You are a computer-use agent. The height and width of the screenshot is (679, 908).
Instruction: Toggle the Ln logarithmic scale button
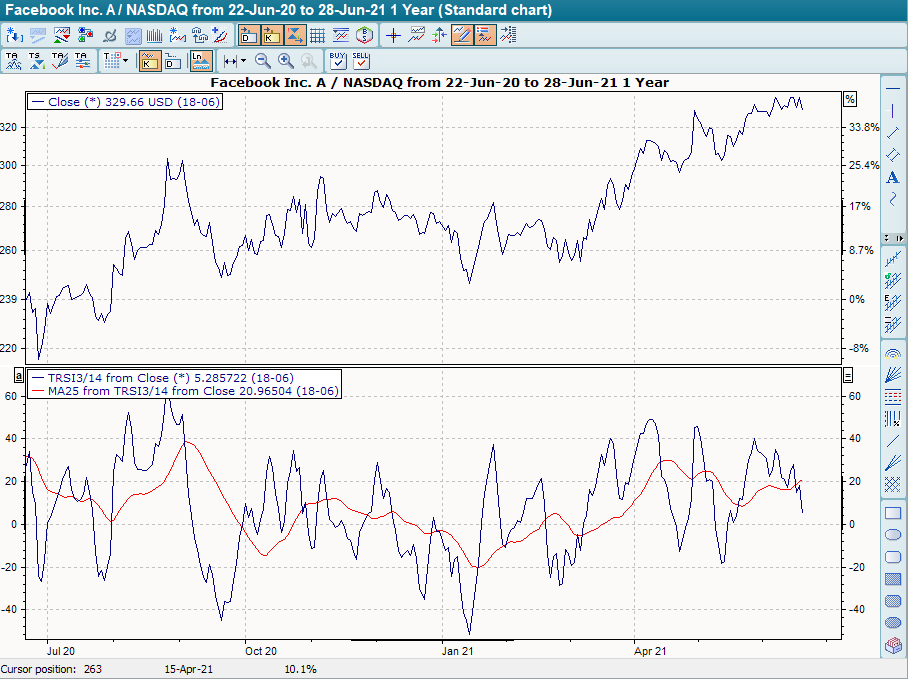coord(200,61)
